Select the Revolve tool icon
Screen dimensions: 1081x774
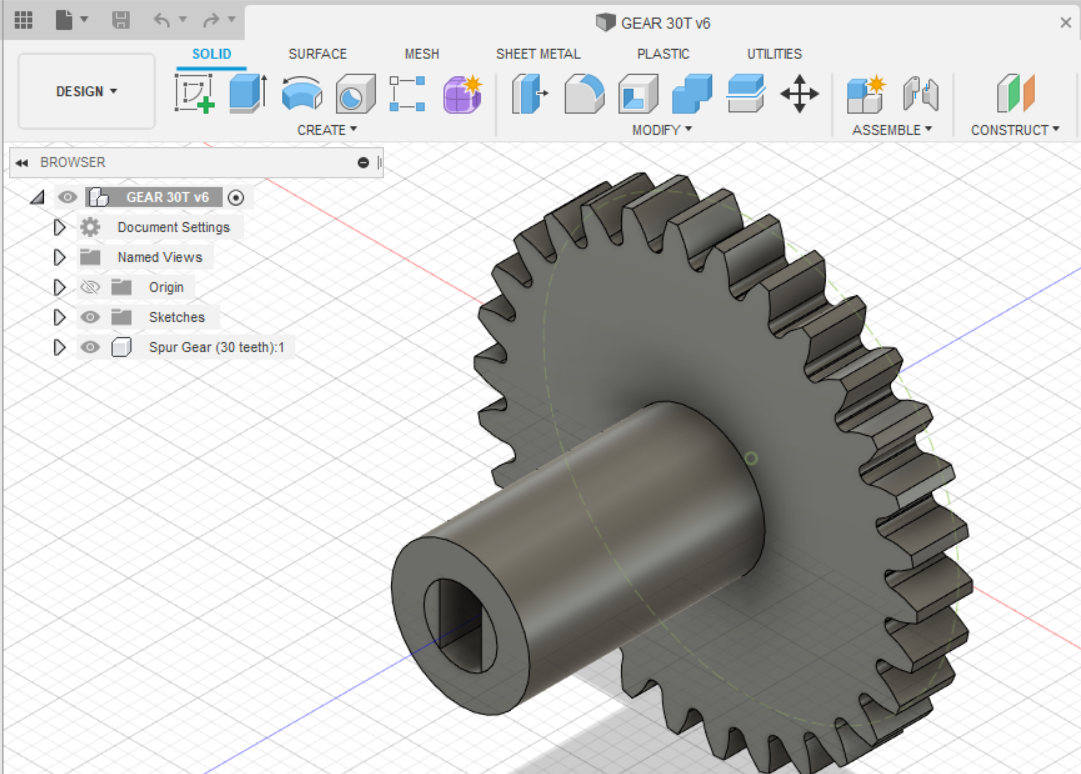point(302,93)
